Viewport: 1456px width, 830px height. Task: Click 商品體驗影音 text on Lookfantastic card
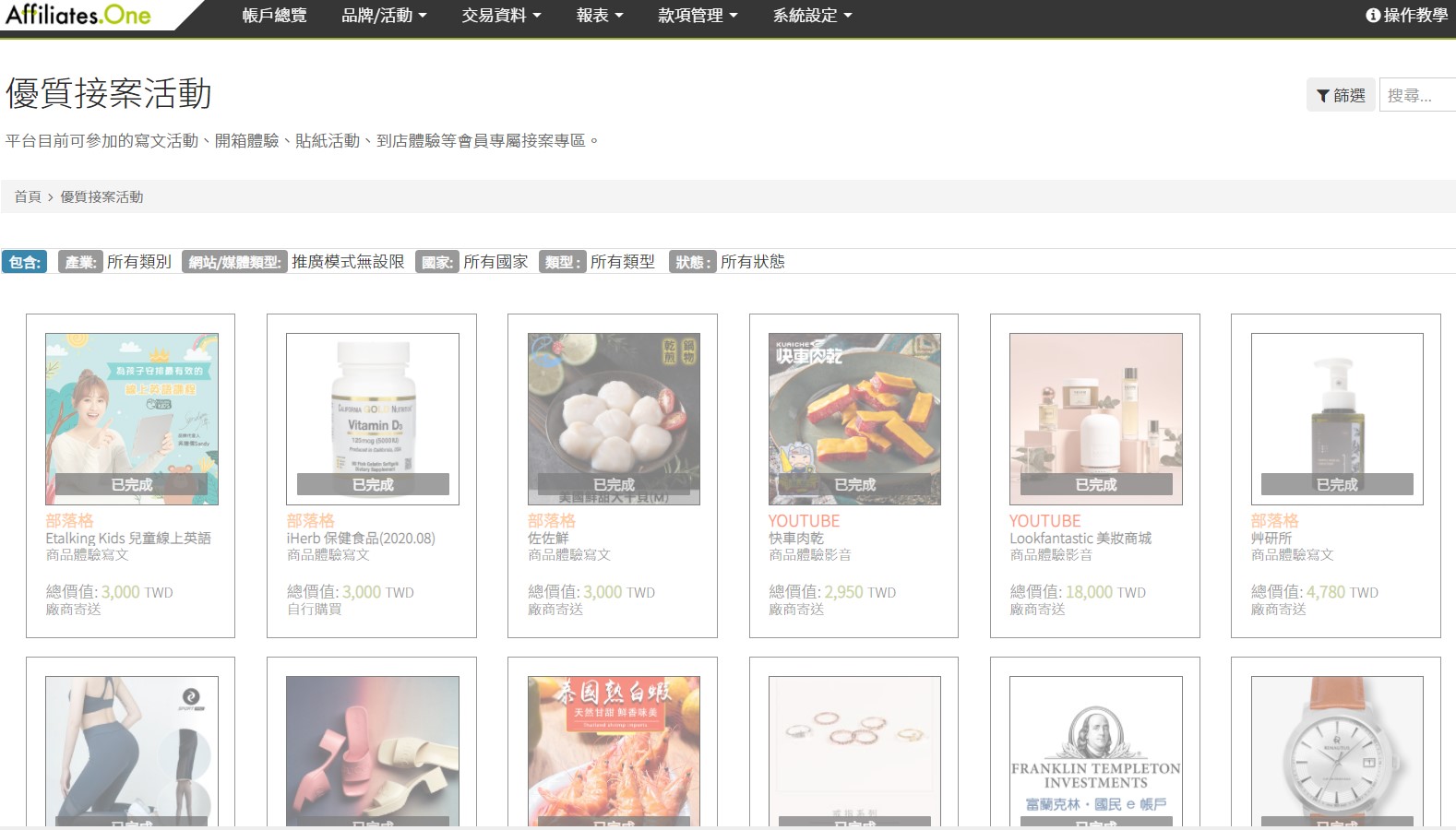[1051, 555]
